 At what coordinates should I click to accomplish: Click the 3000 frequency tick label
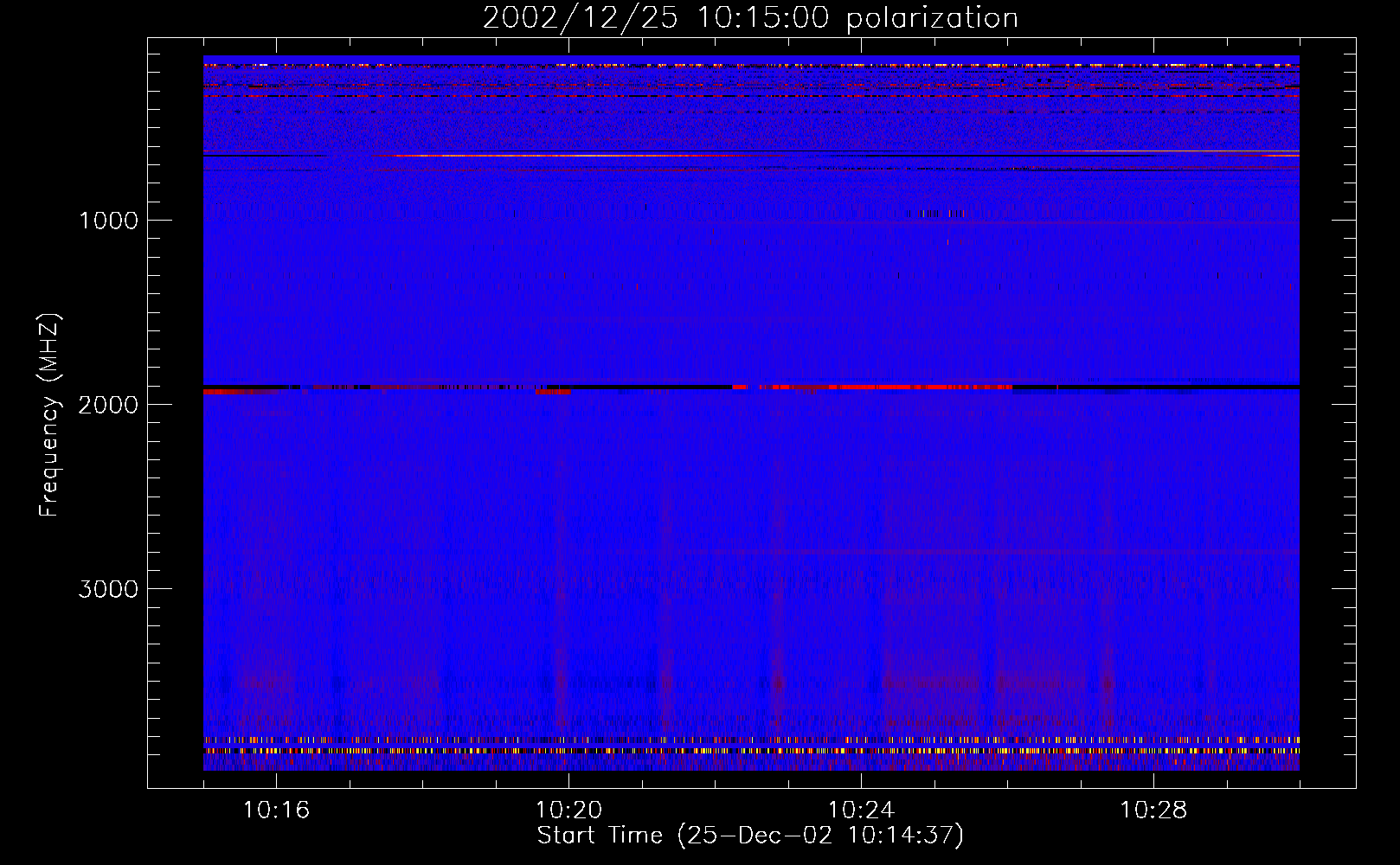coord(108,589)
